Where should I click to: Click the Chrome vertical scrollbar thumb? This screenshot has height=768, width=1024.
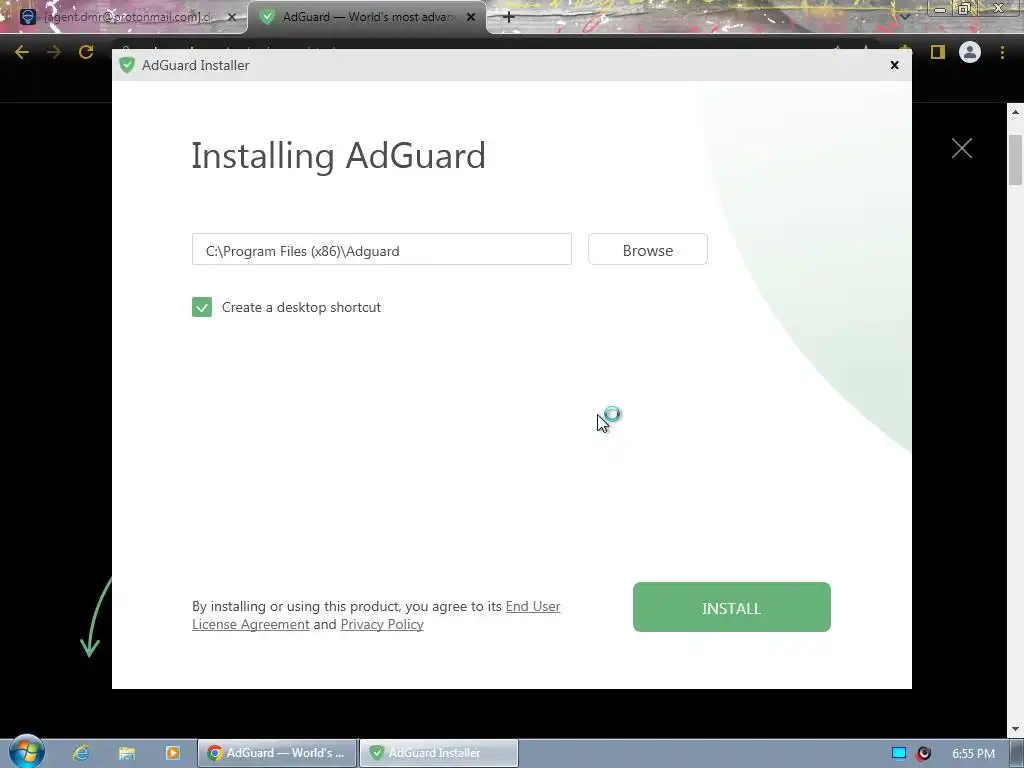click(x=1015, y=160)
